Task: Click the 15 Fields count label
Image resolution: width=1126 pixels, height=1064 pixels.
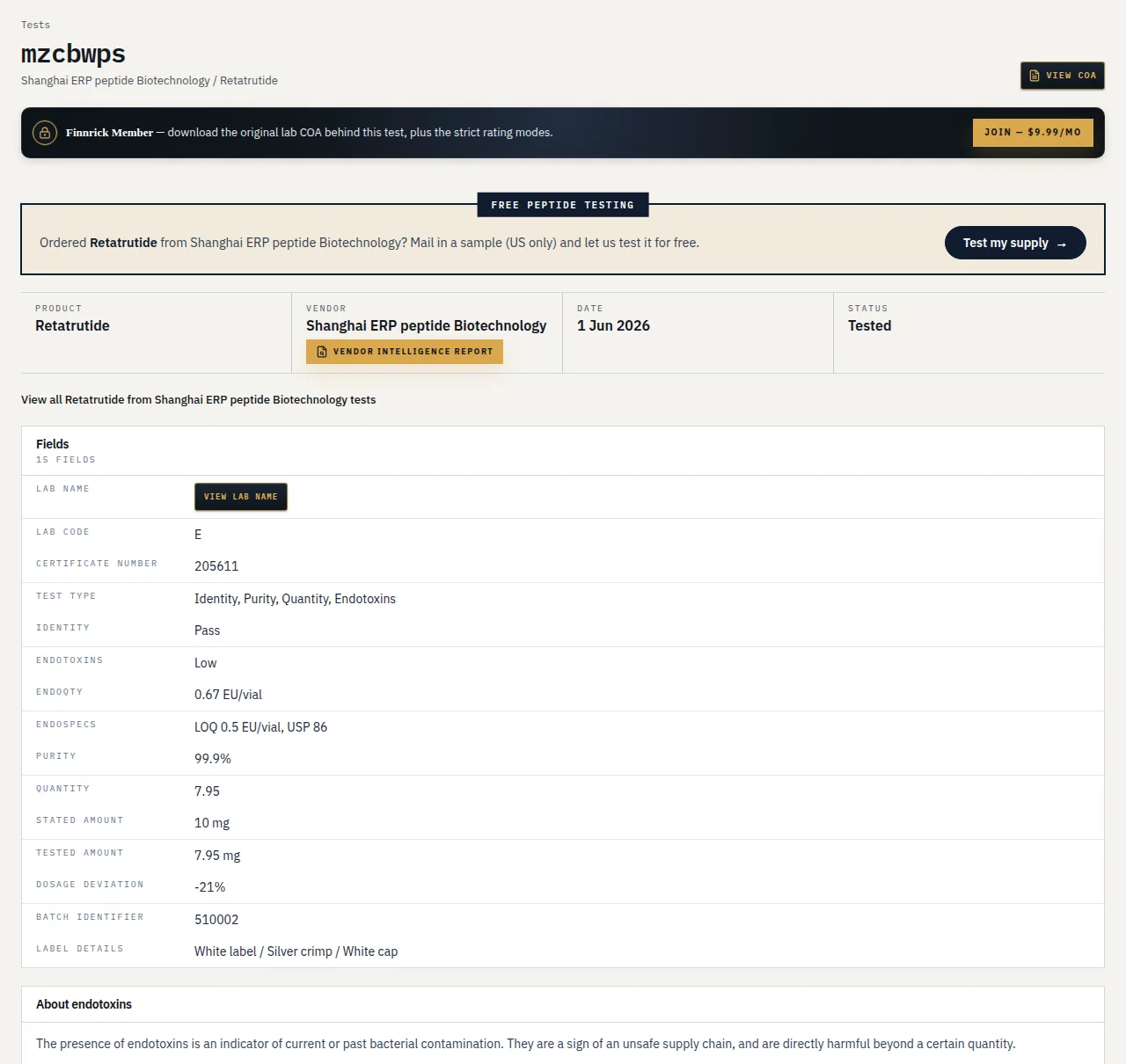Action: point(66,460)
